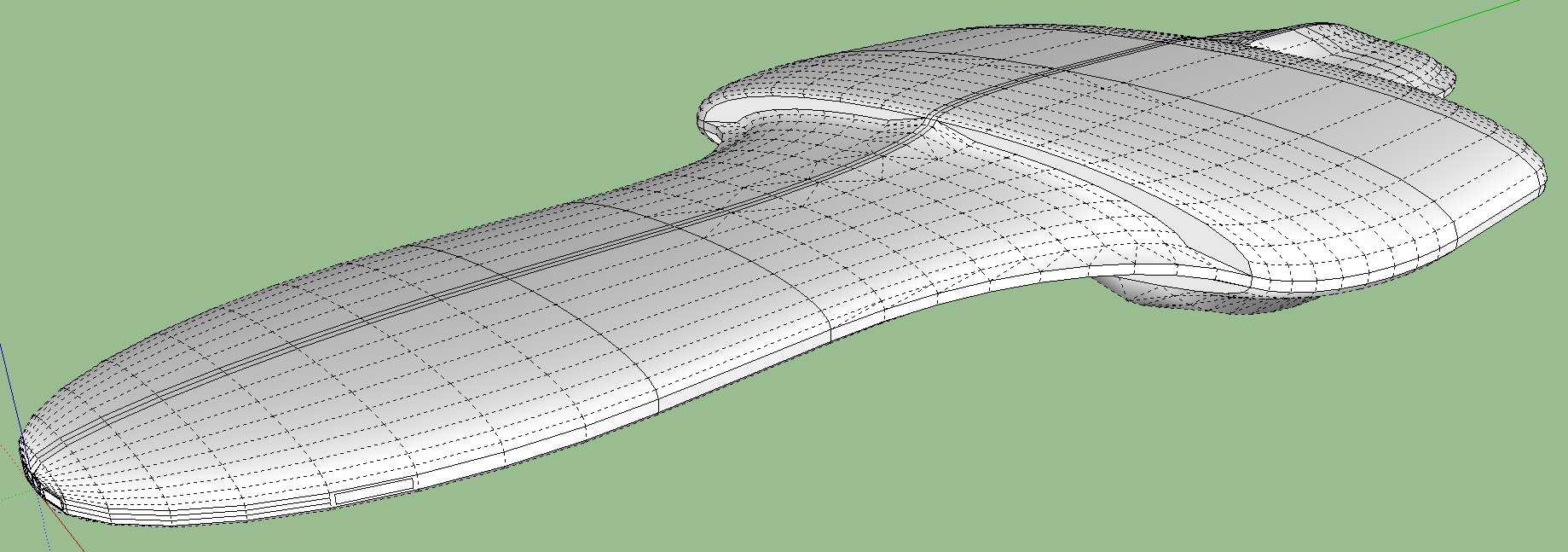
Task: Select the underside bulge beneath the near wing
Action: (1194, 294)
